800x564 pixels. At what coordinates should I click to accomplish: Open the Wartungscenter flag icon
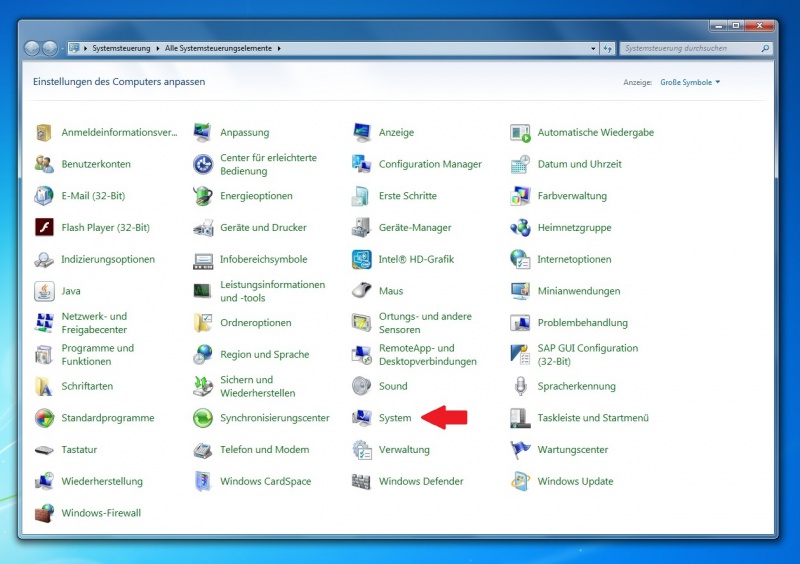click(520, 450)
